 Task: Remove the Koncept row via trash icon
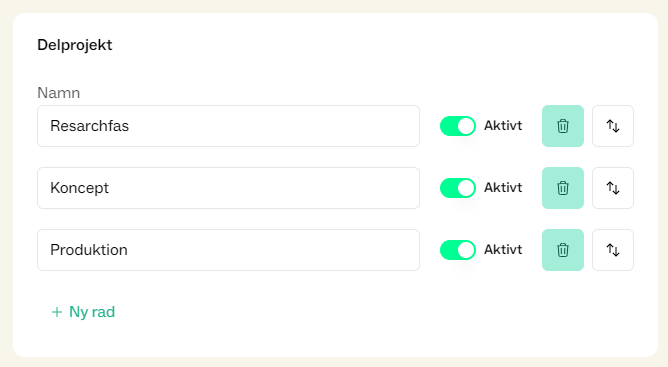coord(562,188)
